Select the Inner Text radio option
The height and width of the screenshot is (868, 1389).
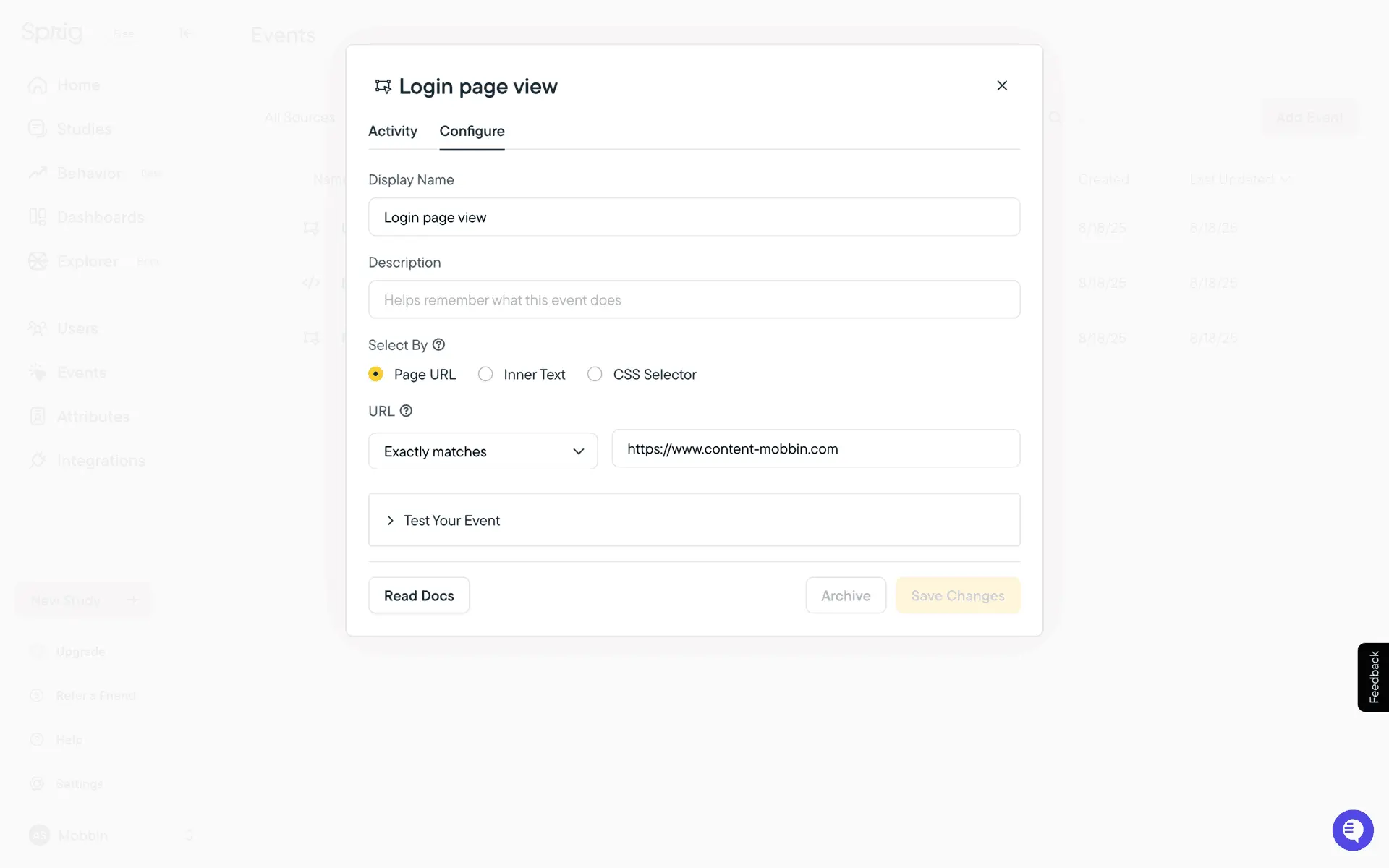[485, 374]
